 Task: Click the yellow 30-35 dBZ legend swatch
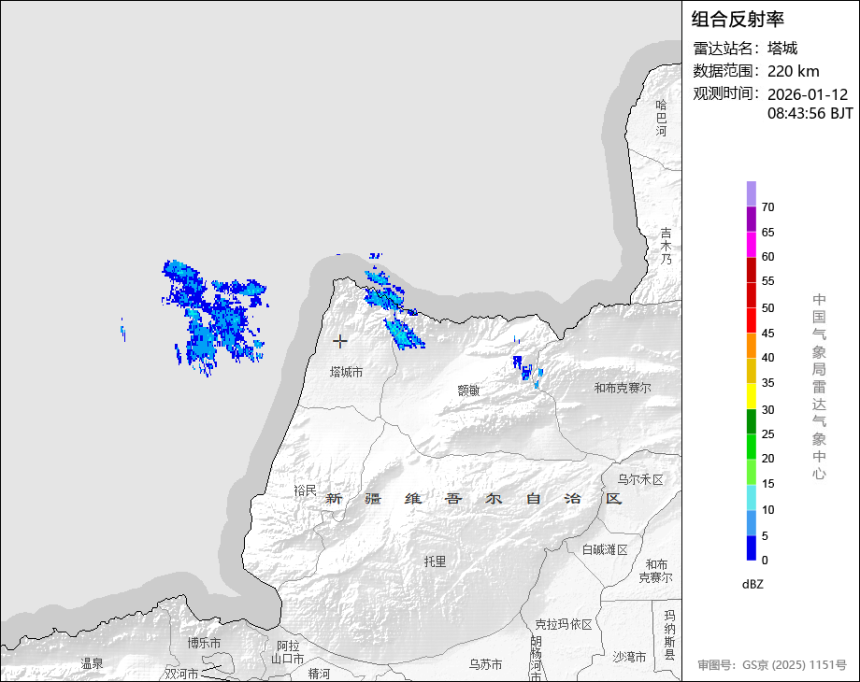pos(751,396)
